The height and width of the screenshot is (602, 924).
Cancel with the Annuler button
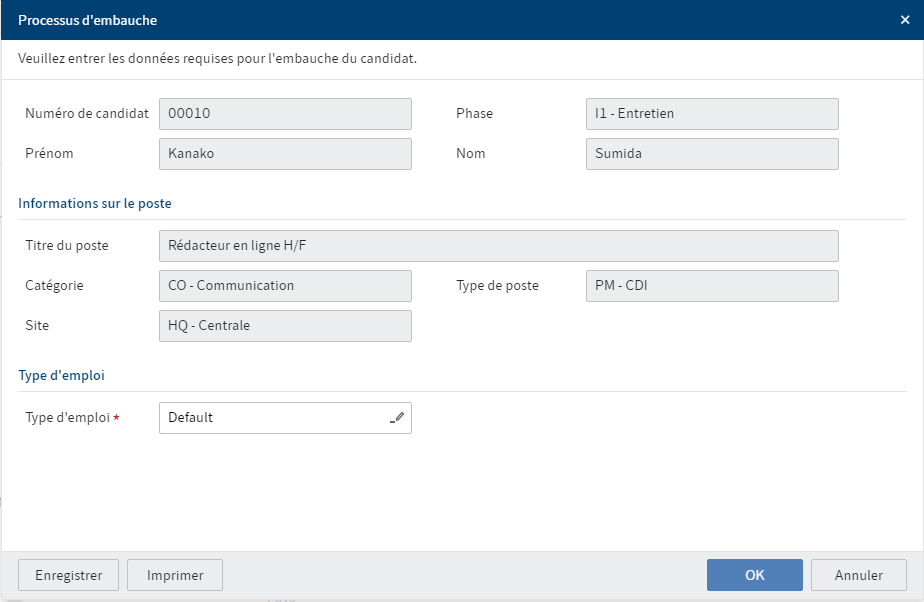click(858, 575)
